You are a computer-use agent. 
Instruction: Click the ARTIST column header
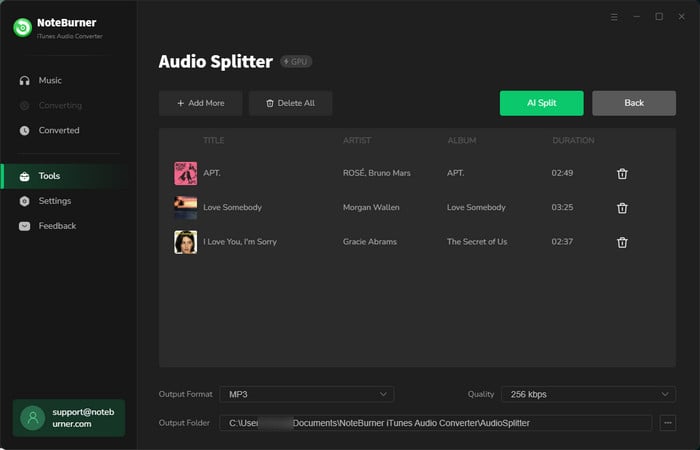(x=357, y=141)
